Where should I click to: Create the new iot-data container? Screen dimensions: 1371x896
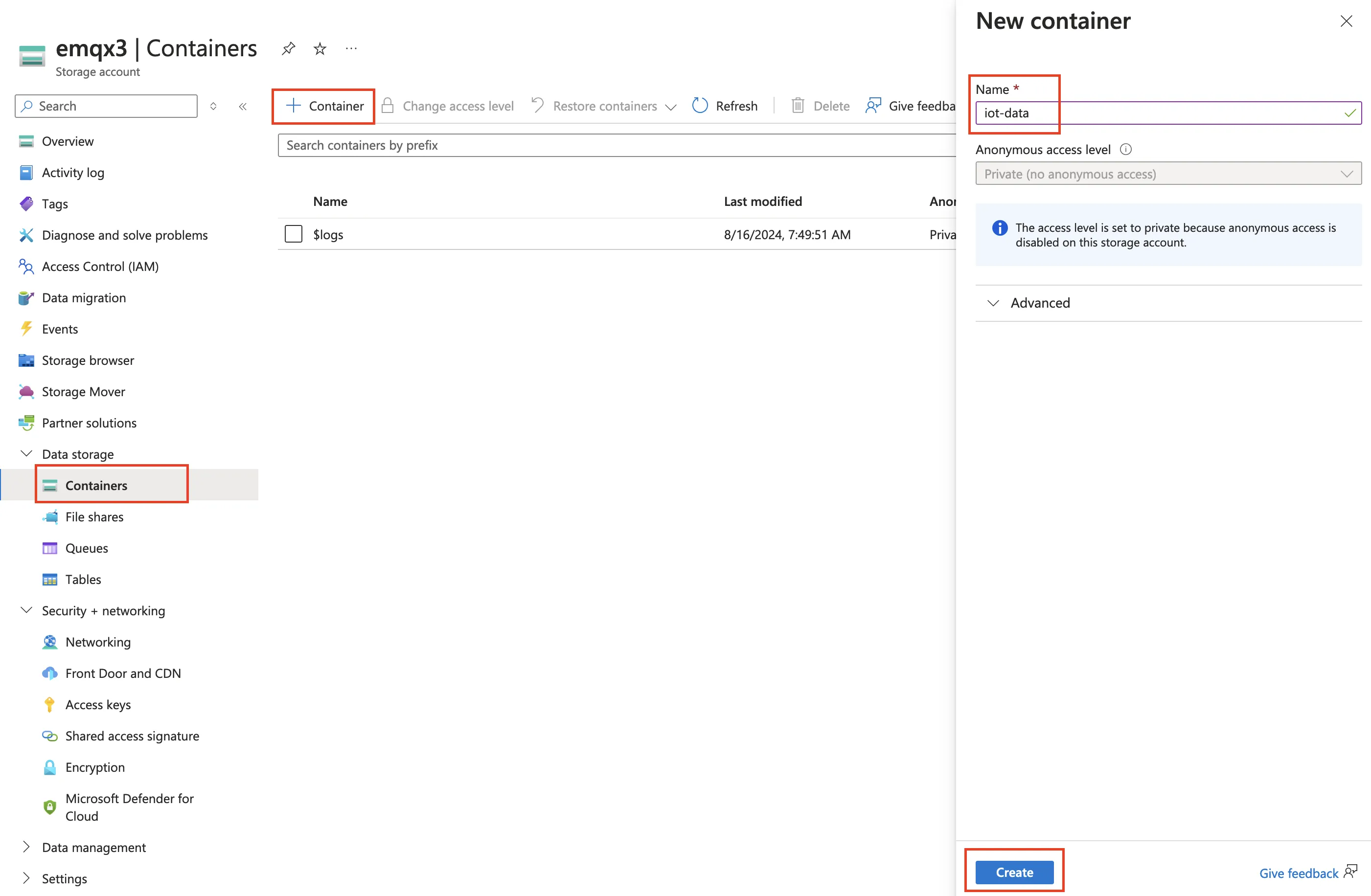pyautogui.click(x=1014, y=871)
